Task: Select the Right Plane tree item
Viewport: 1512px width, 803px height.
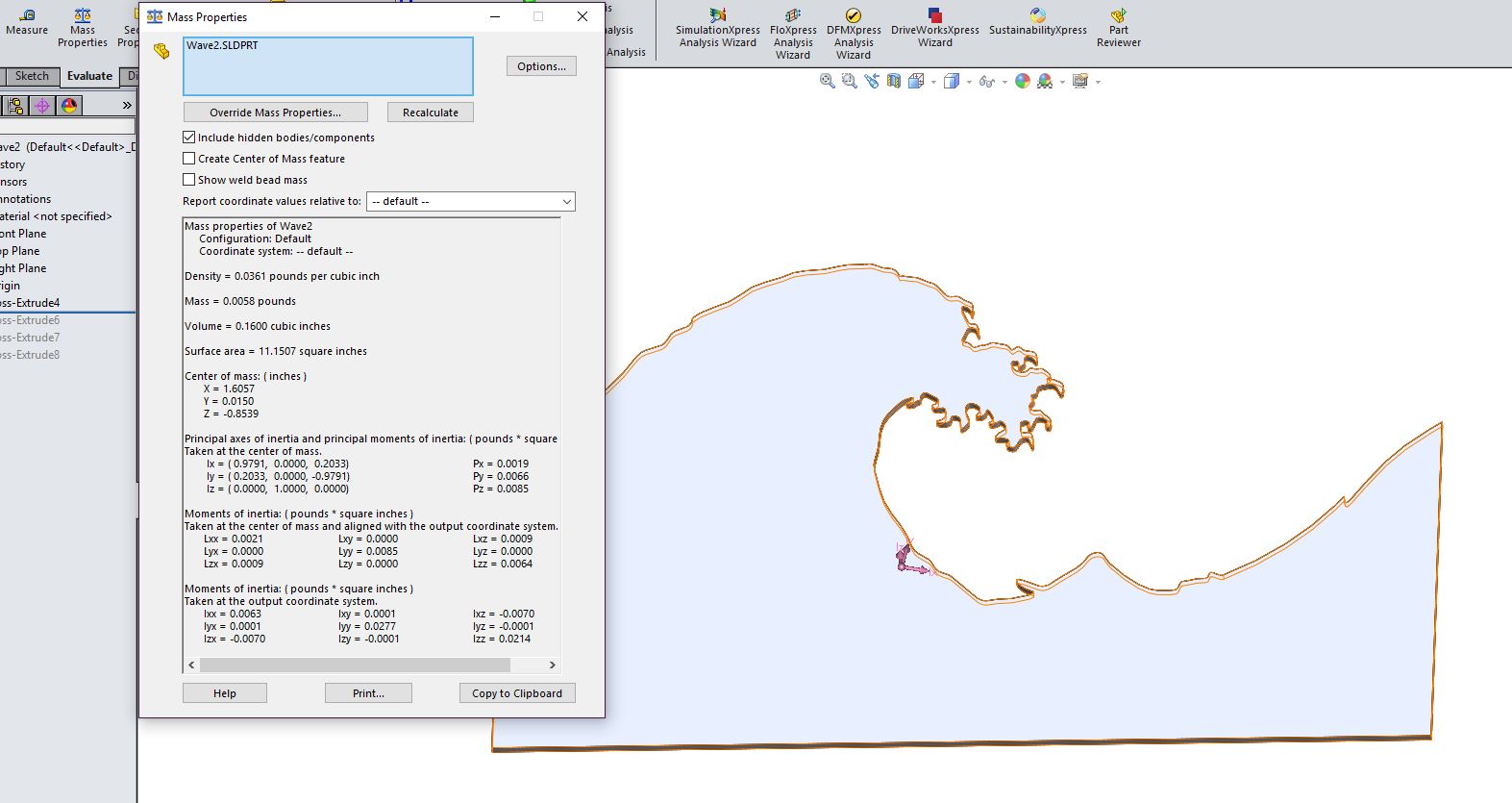Action: pos(23,268)
